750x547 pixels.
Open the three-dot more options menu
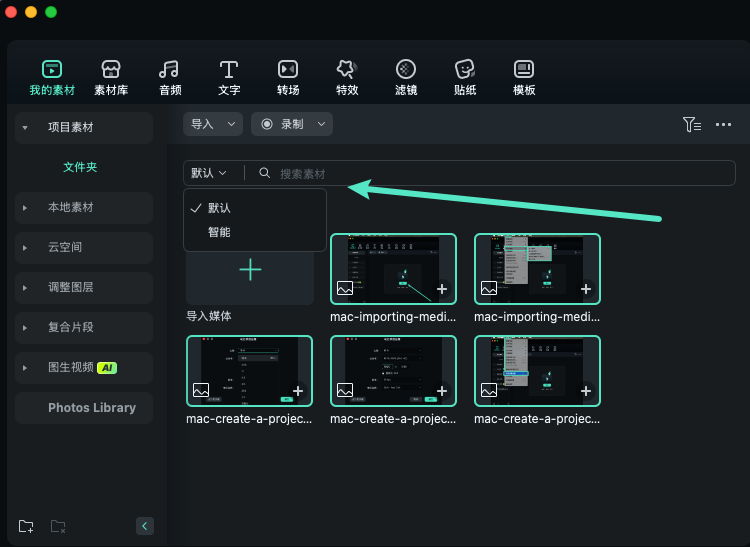point(724,124)
